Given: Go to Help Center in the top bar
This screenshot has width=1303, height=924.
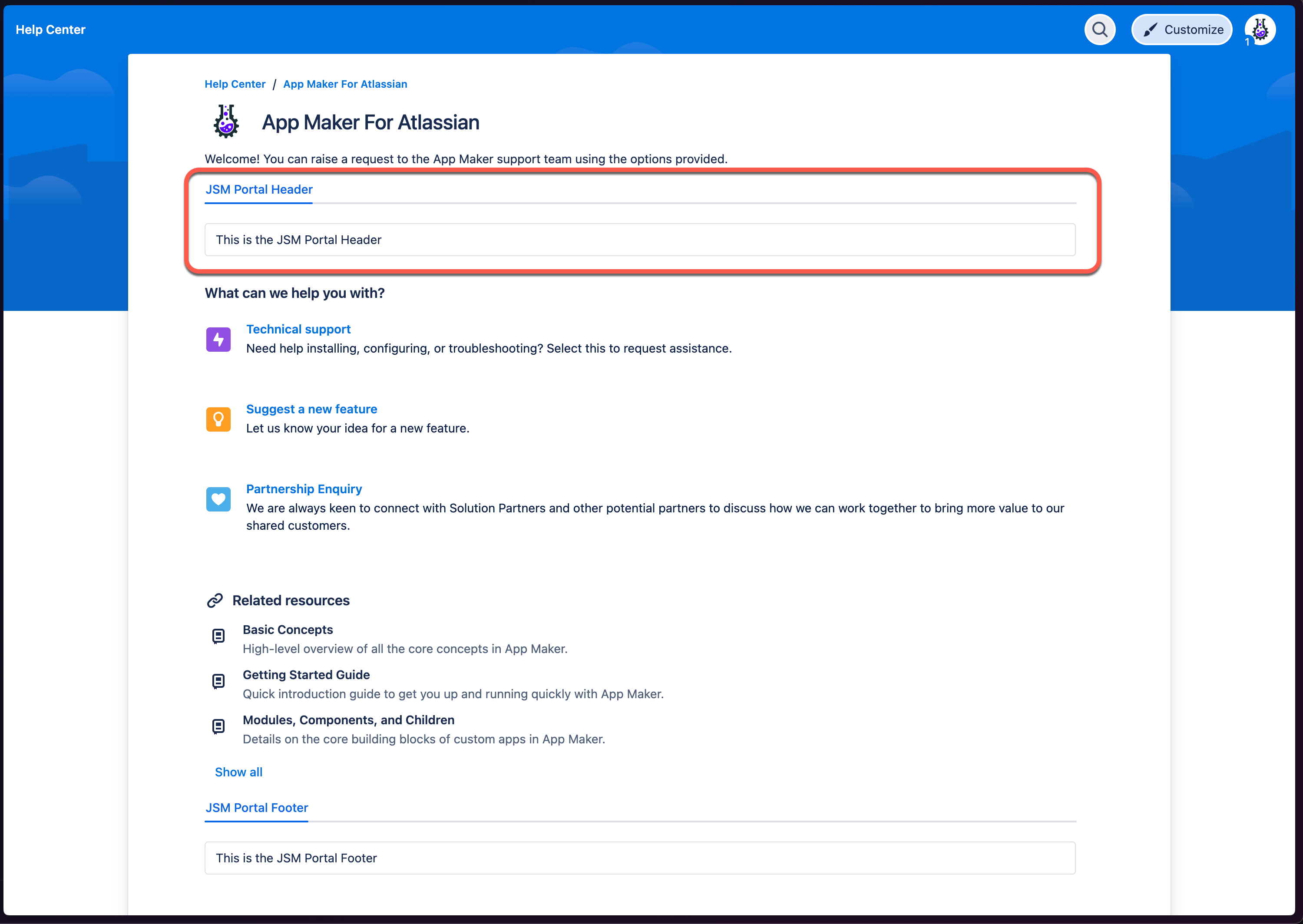Looking at the screenshot, I should tap(51, 30).
